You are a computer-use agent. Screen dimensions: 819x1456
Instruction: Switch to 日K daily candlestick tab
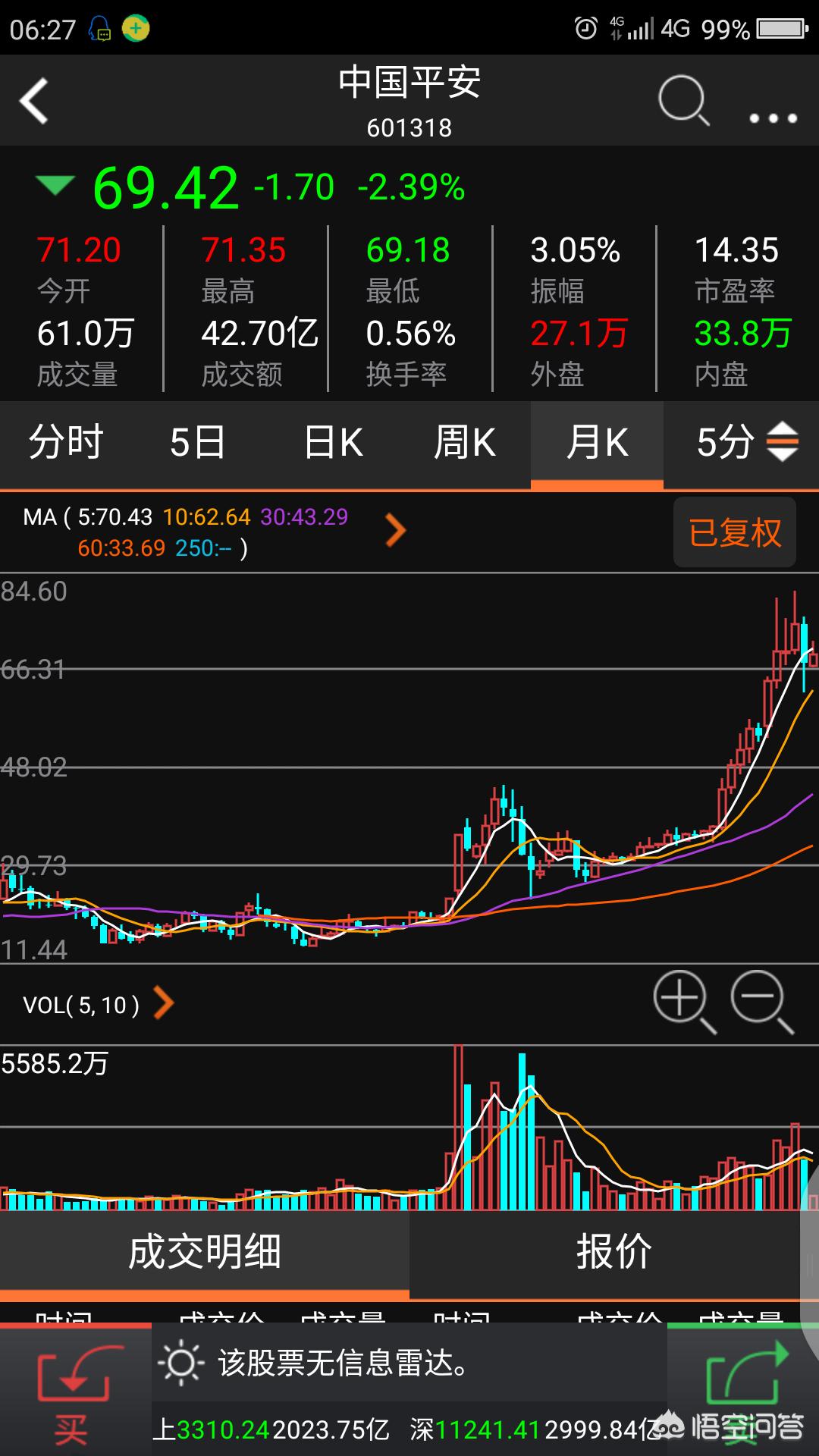(x=333, y=442)
